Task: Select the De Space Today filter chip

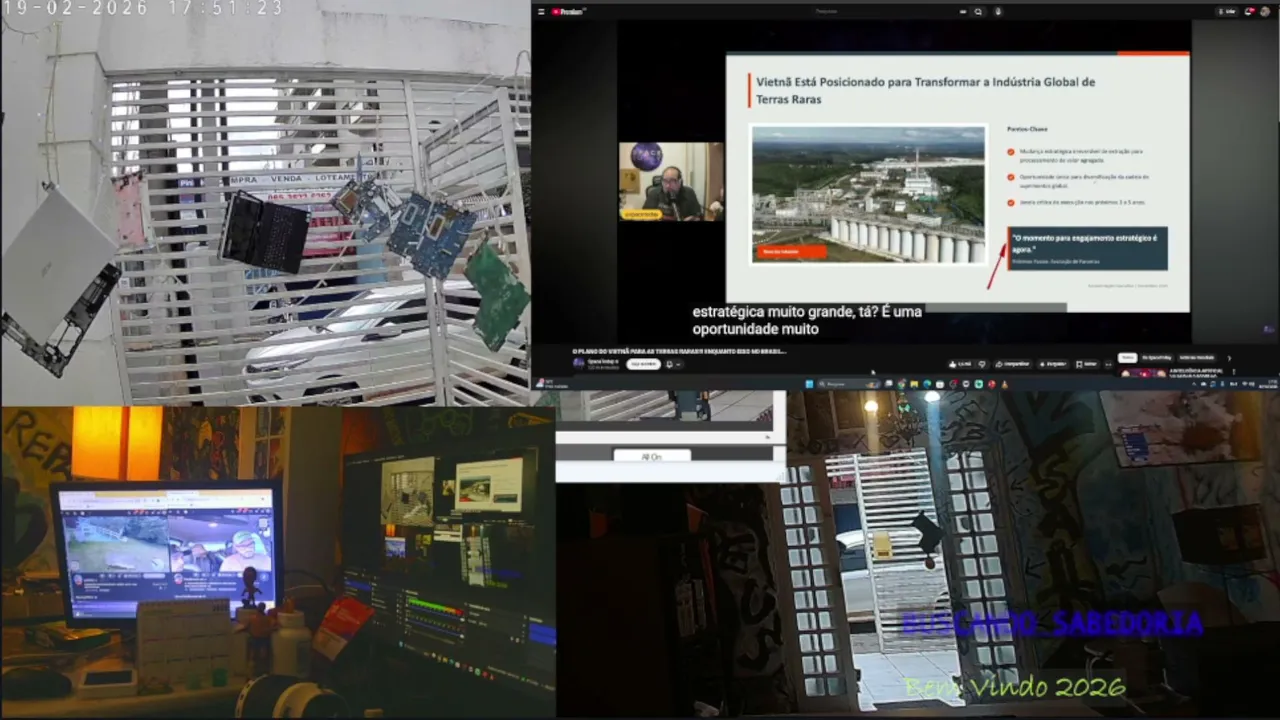Action: click(1157, 357)
